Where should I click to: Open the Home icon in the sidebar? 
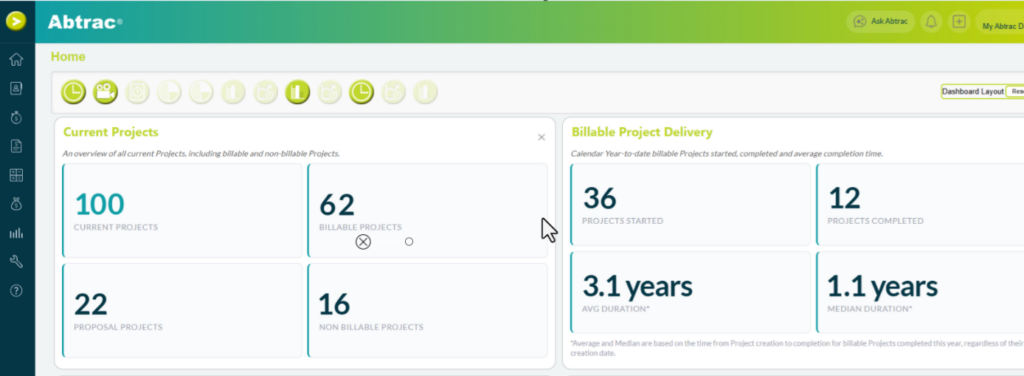[16, 59]
